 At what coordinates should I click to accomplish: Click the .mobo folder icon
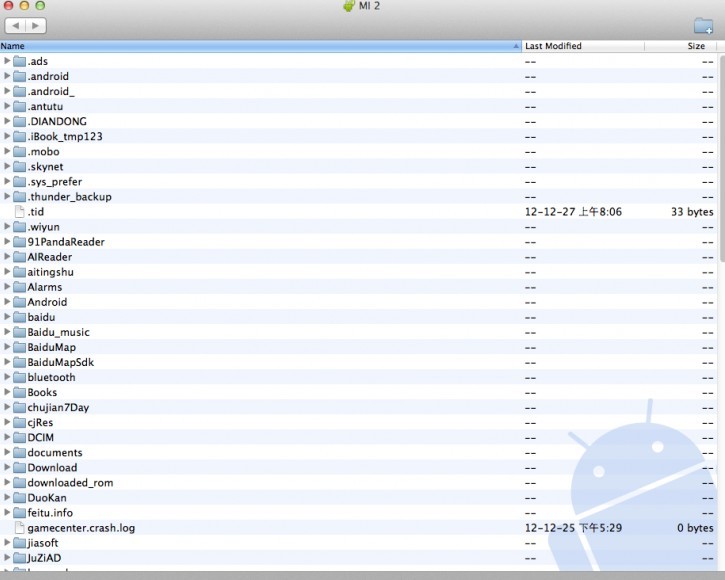pyautogui.click(x=19, y=152)
